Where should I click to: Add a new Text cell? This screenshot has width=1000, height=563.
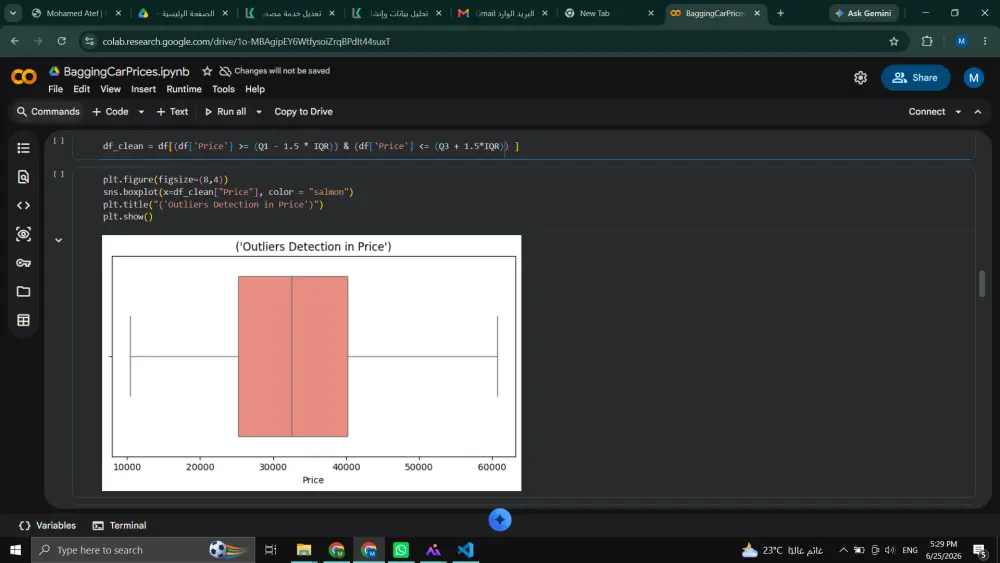tap(172, 112)
